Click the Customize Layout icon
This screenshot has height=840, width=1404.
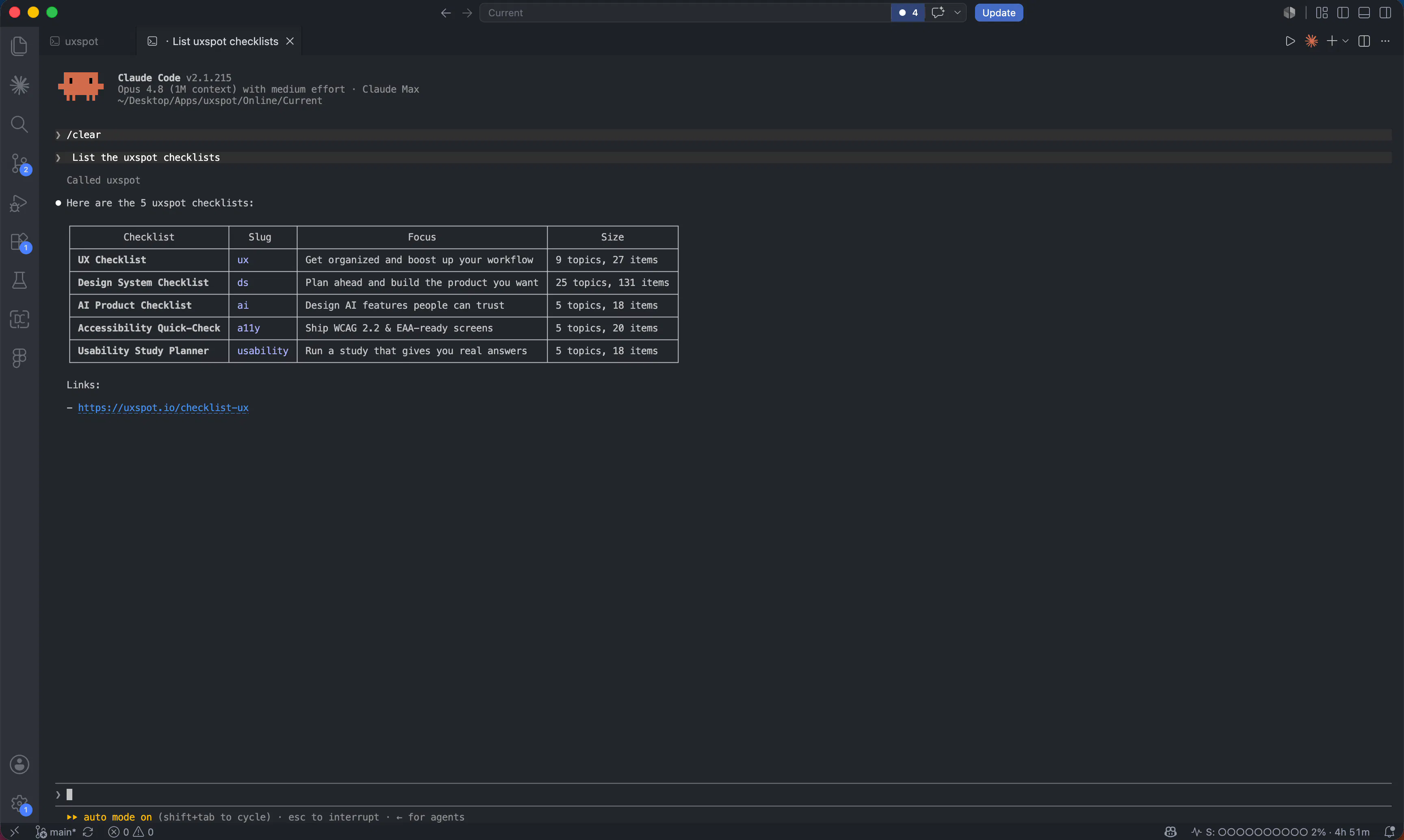1322,13
